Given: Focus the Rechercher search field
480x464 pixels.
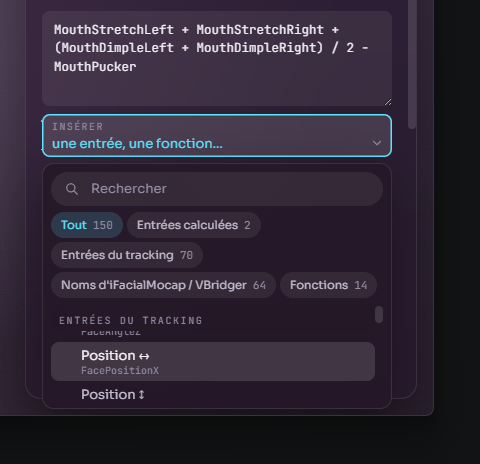Looking at the screenshot, I should tap(217, 189).
